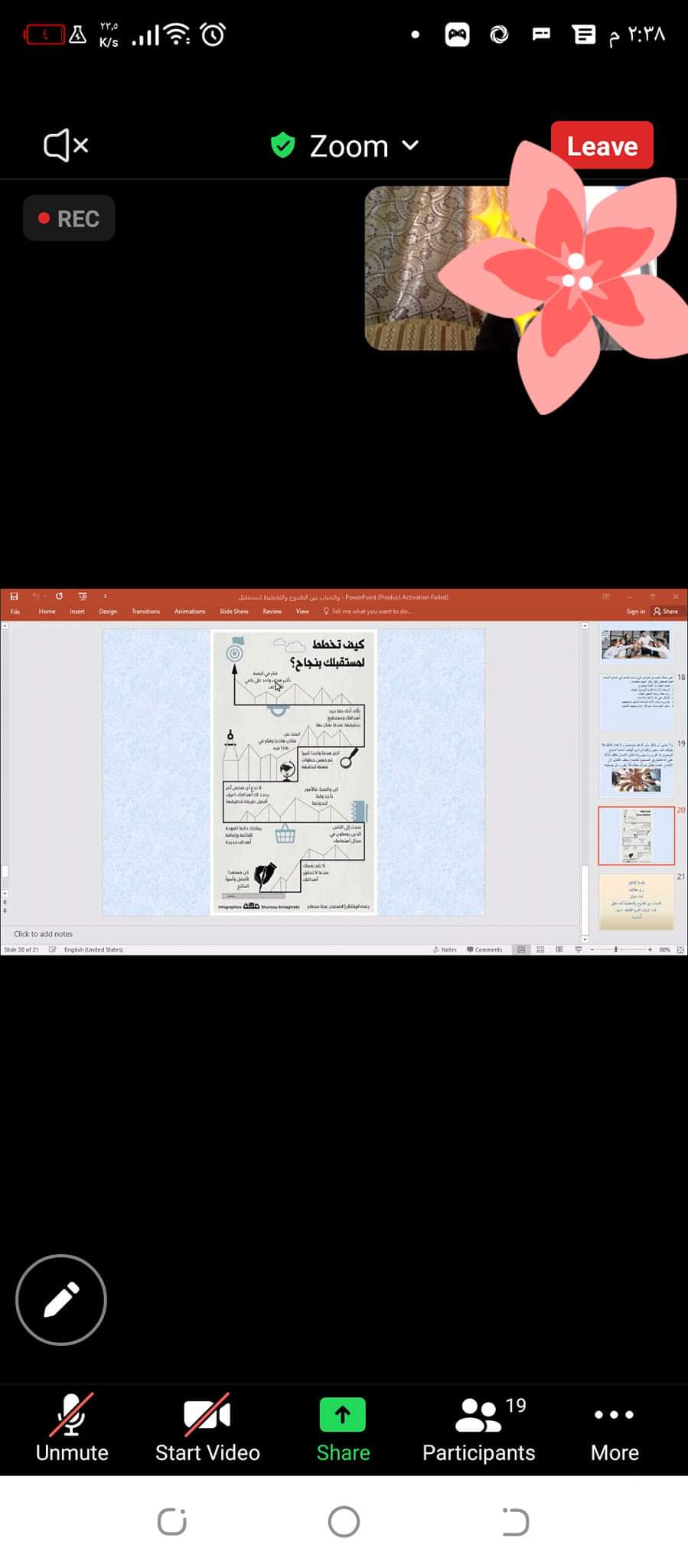688x1568 pixels.
Task: Open the Participants list
Action: click(478, 1428)
